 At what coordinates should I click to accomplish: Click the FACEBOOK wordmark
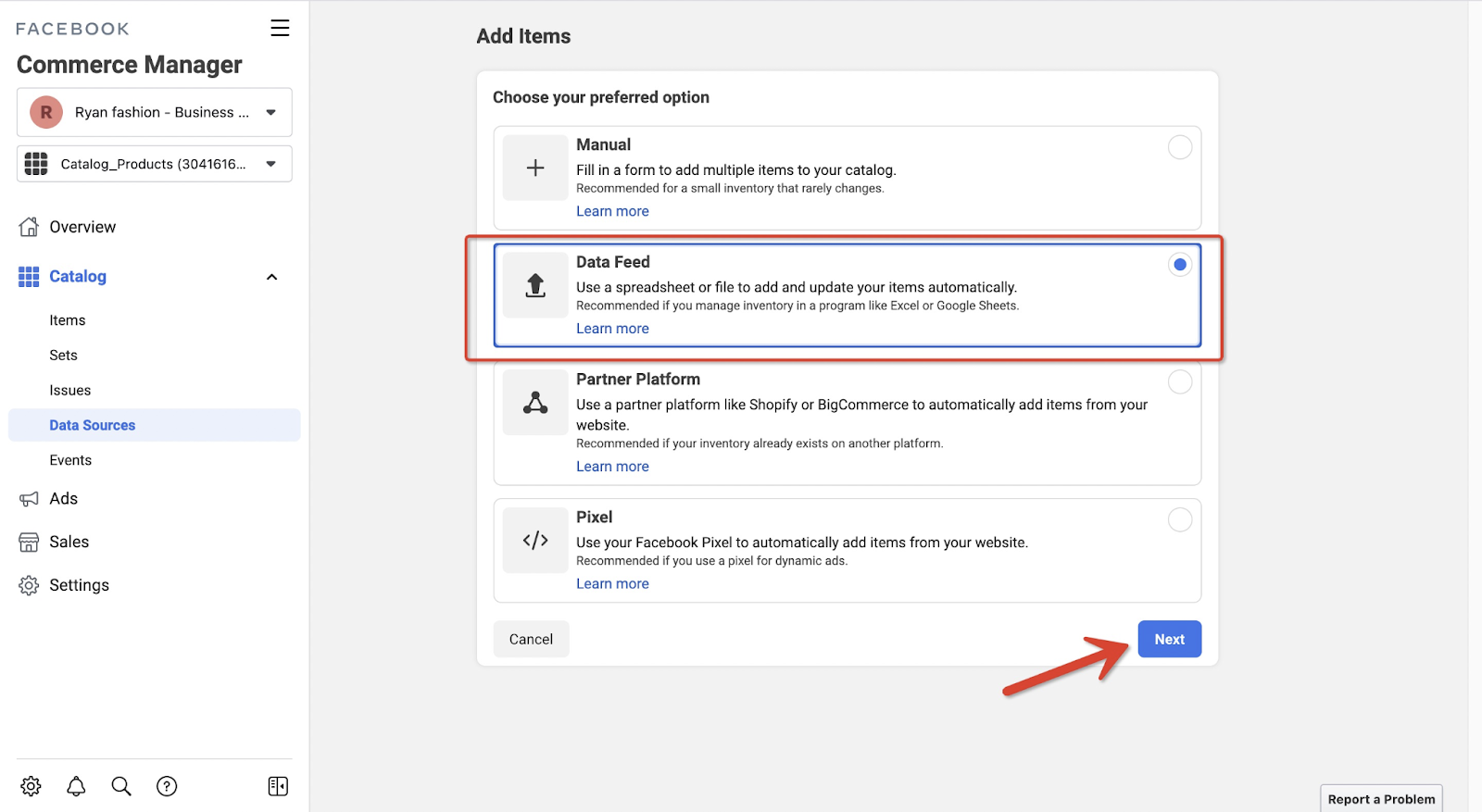(x=73, y=29)
